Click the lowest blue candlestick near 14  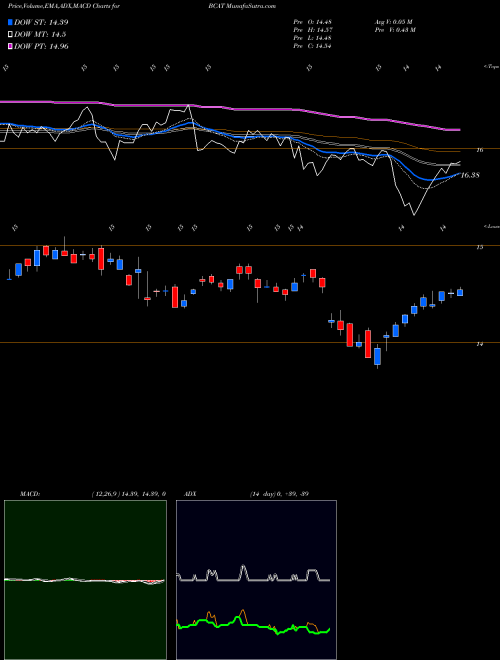click(378, 356)
